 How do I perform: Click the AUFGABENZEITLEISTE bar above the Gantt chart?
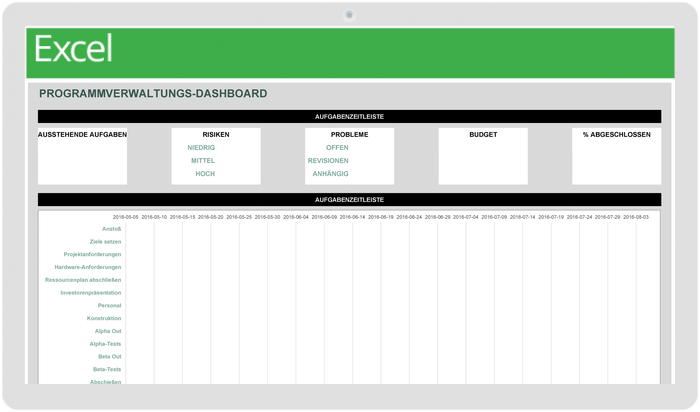pyautogui.click(x=350, y=200)
